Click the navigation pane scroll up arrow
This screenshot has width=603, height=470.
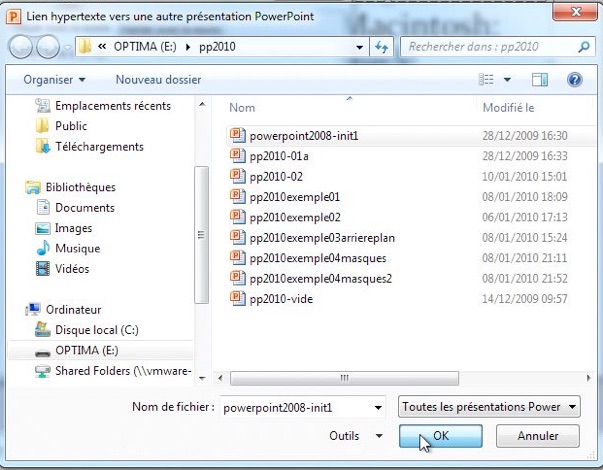[202, 105]
